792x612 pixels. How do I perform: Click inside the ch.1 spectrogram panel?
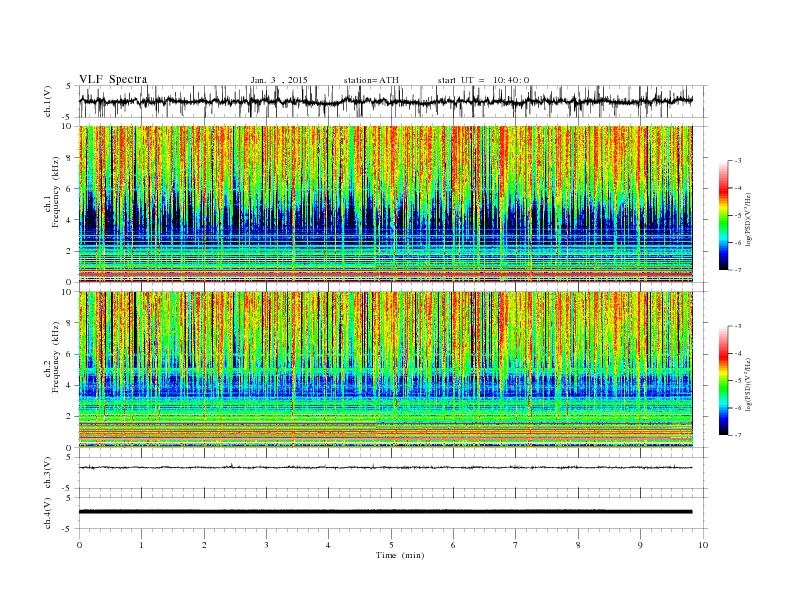(385, 204)
